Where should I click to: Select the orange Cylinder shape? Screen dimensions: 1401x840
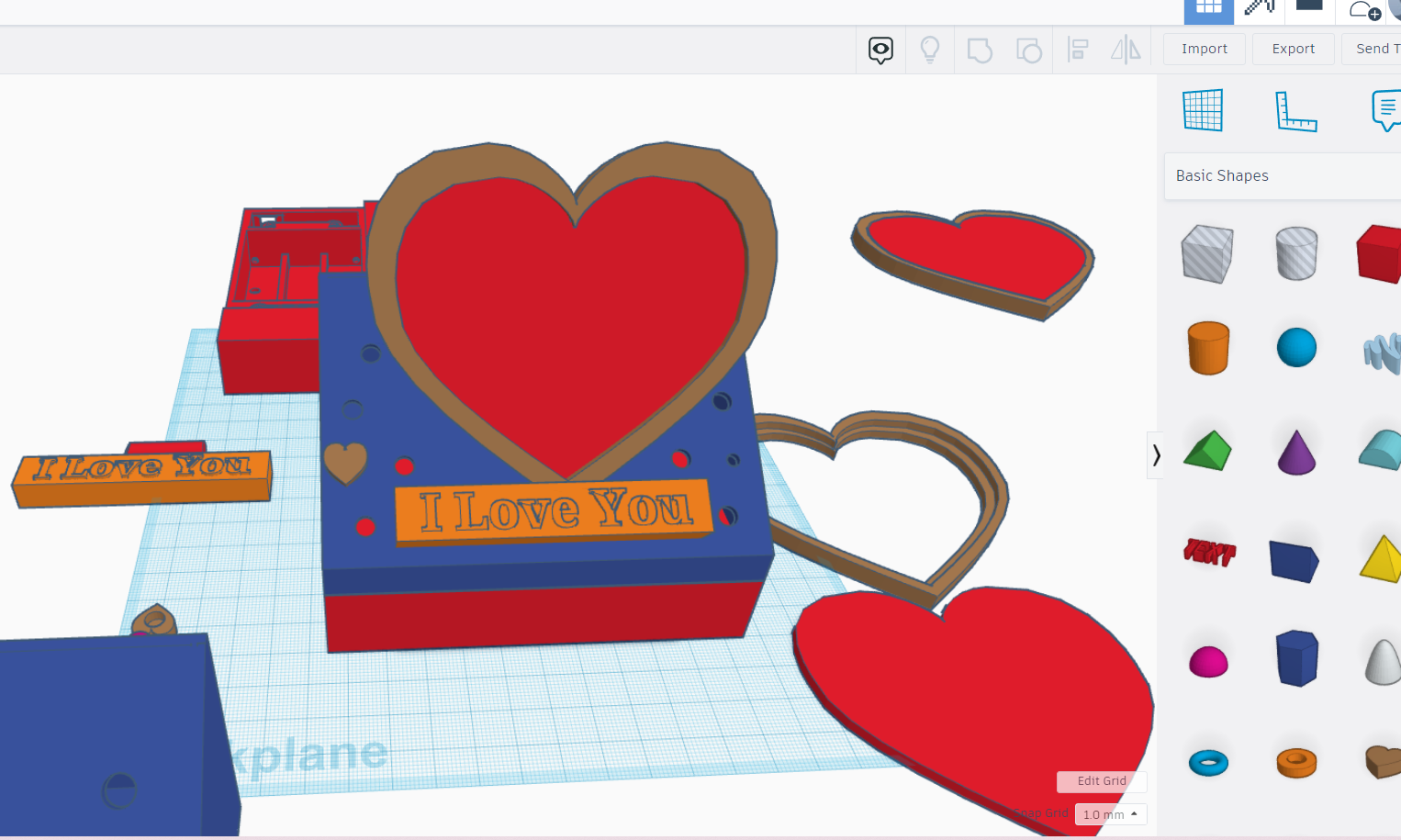click(x=1207, y=348)
